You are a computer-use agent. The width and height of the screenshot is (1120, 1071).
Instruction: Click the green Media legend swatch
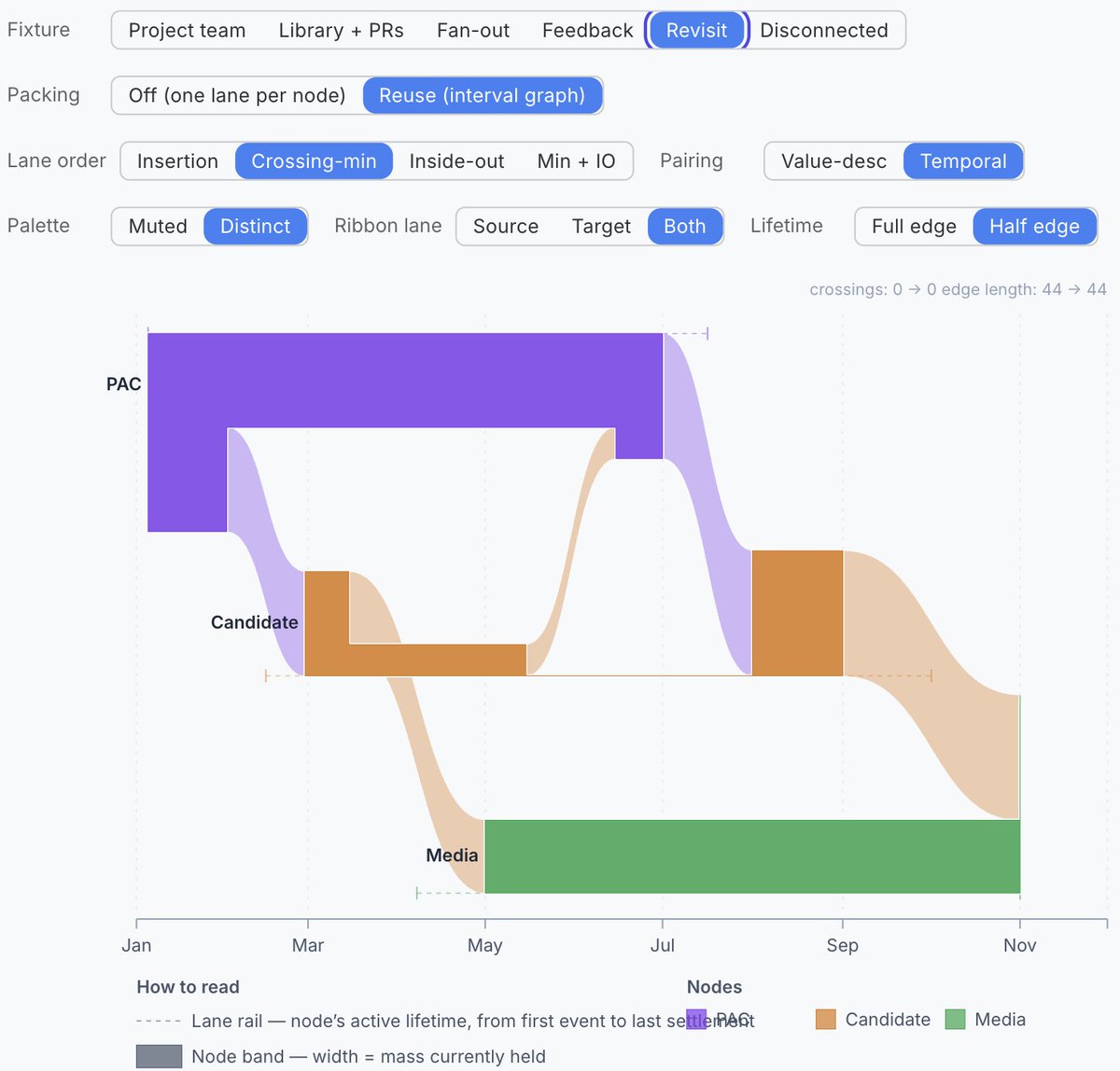(955, 1020)
